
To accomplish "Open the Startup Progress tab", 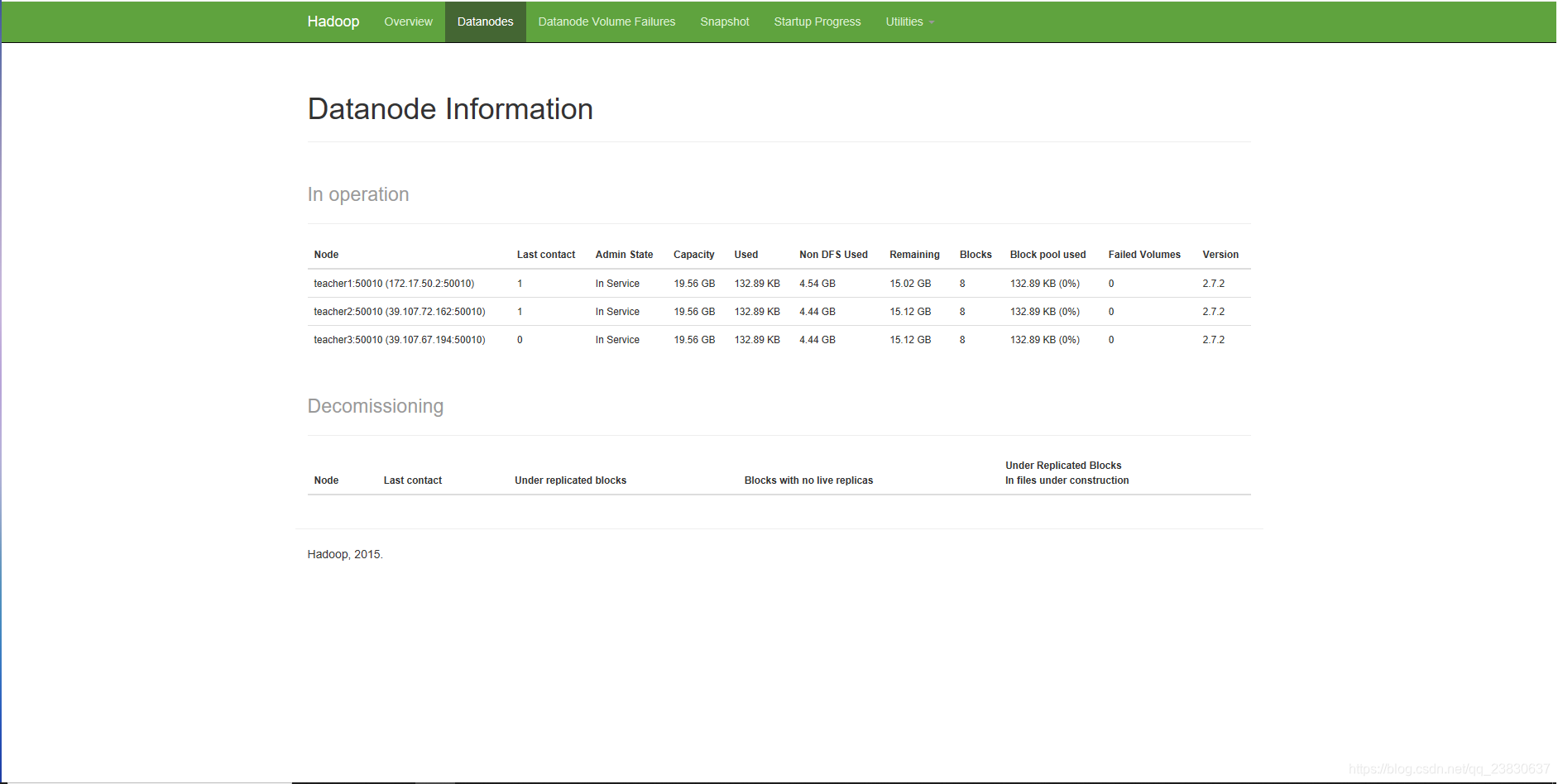I will tap(817, 22).
